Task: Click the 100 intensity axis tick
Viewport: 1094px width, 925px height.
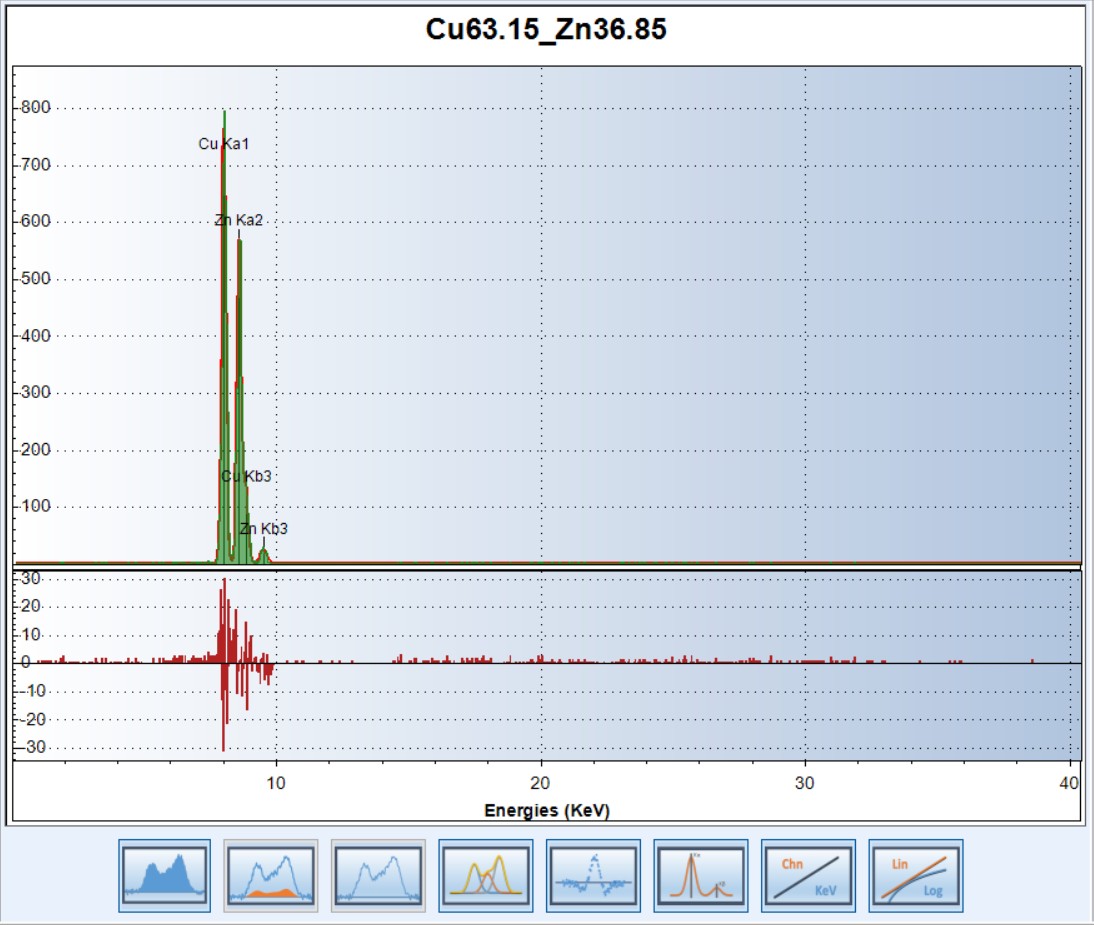Action: (36, 506)
